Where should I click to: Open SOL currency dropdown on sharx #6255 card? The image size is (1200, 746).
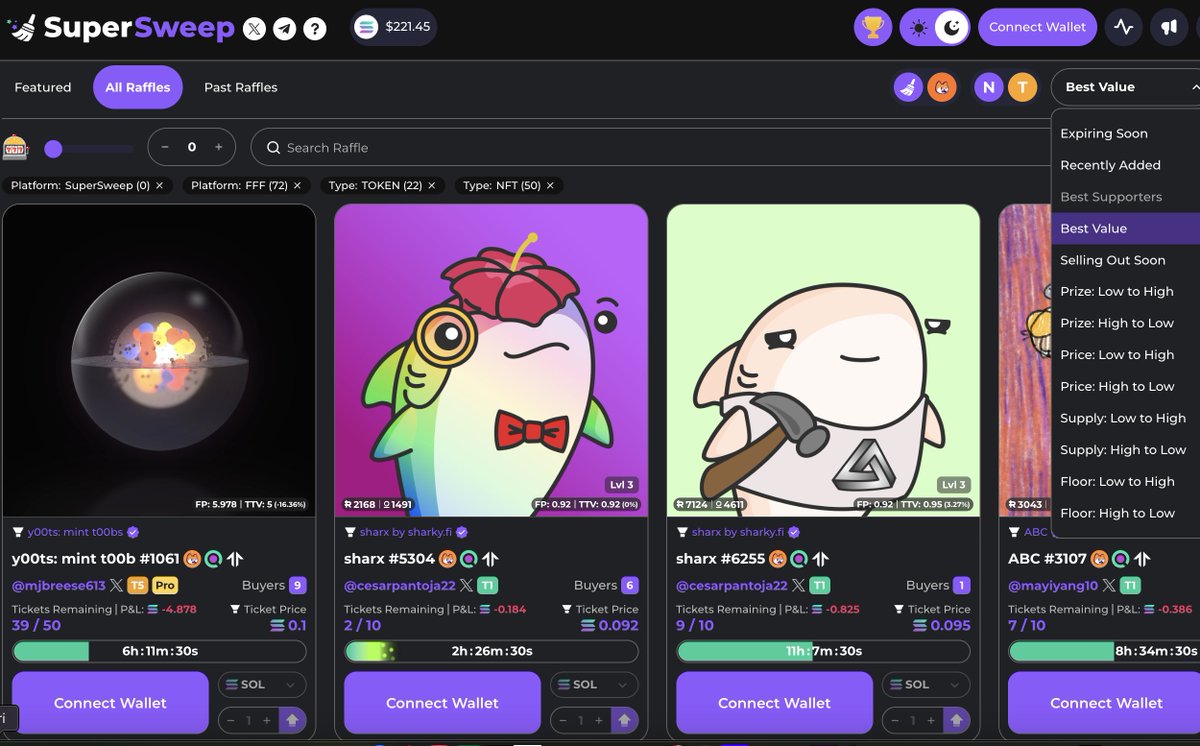tap(926, 685)
